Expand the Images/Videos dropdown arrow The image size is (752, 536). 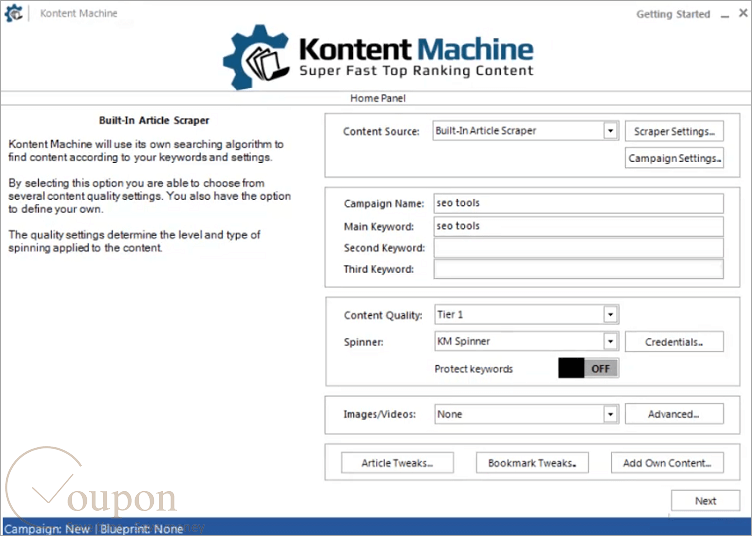pos(611,414)
